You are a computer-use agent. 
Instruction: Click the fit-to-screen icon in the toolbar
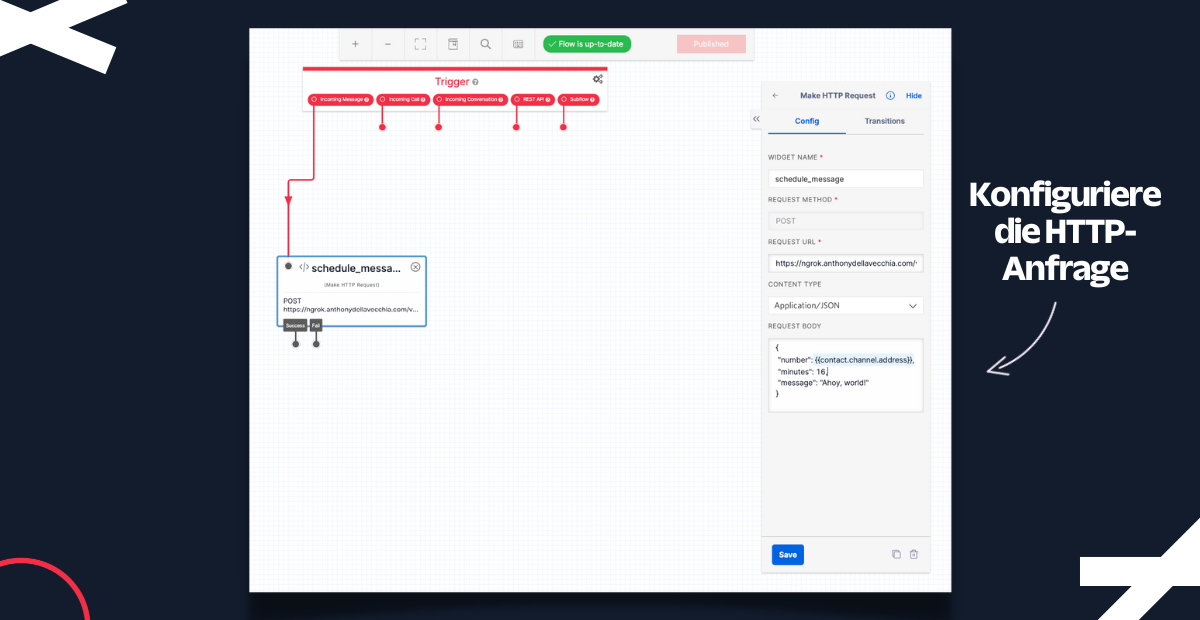coord(420,44)
